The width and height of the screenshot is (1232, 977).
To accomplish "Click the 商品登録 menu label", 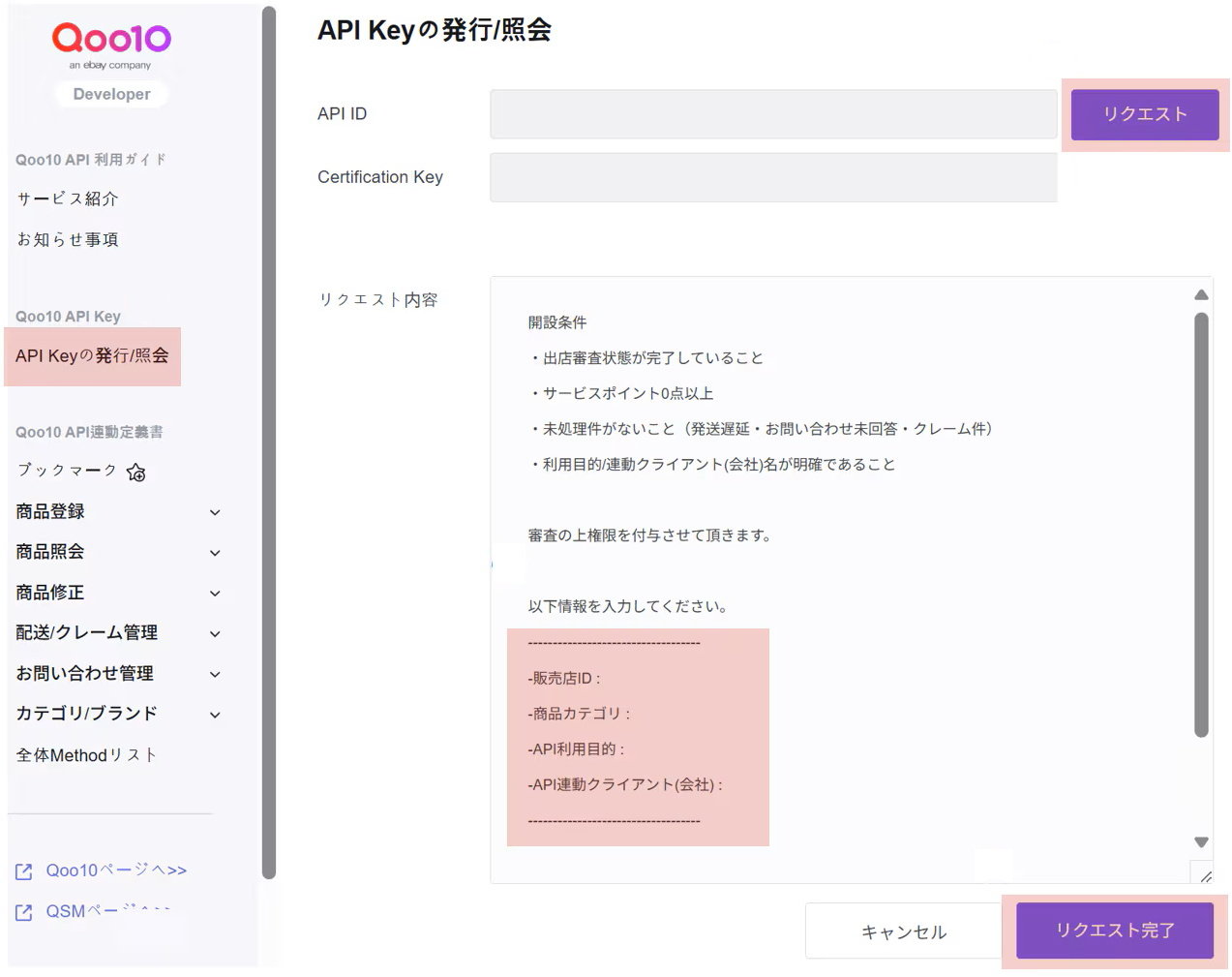I will (50, 511).
